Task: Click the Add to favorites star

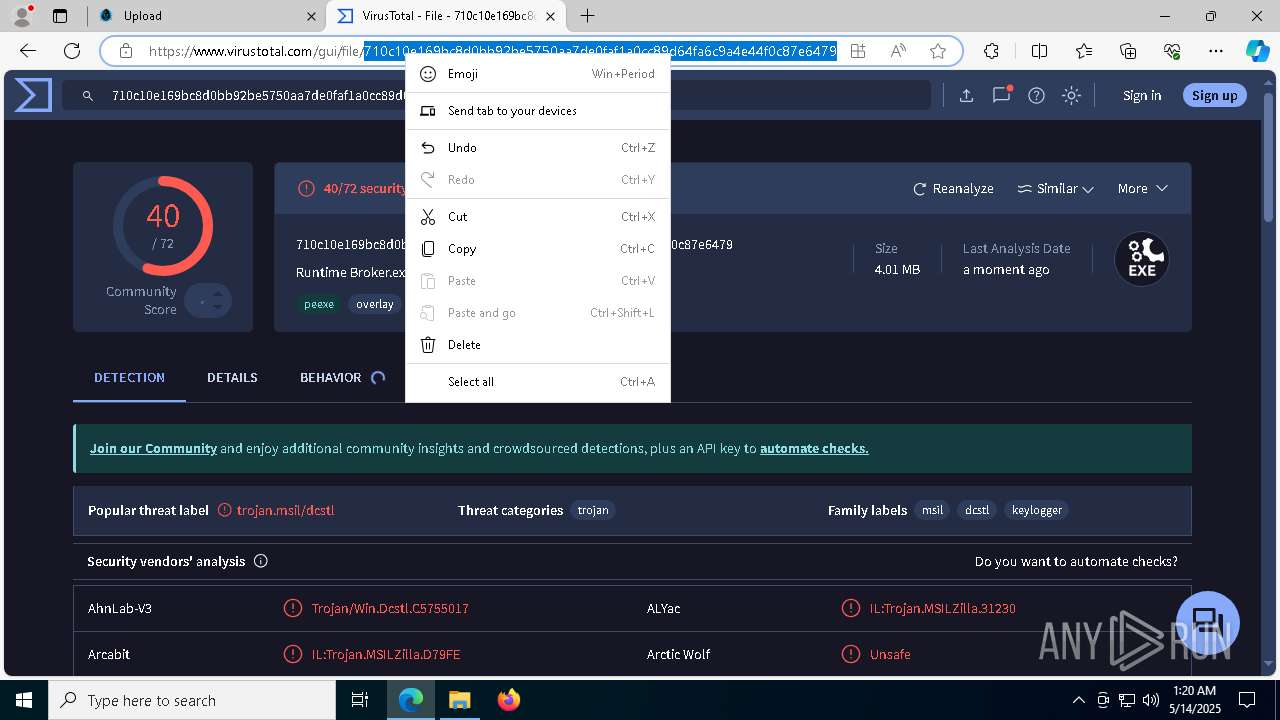Action: tap(938, 51)
